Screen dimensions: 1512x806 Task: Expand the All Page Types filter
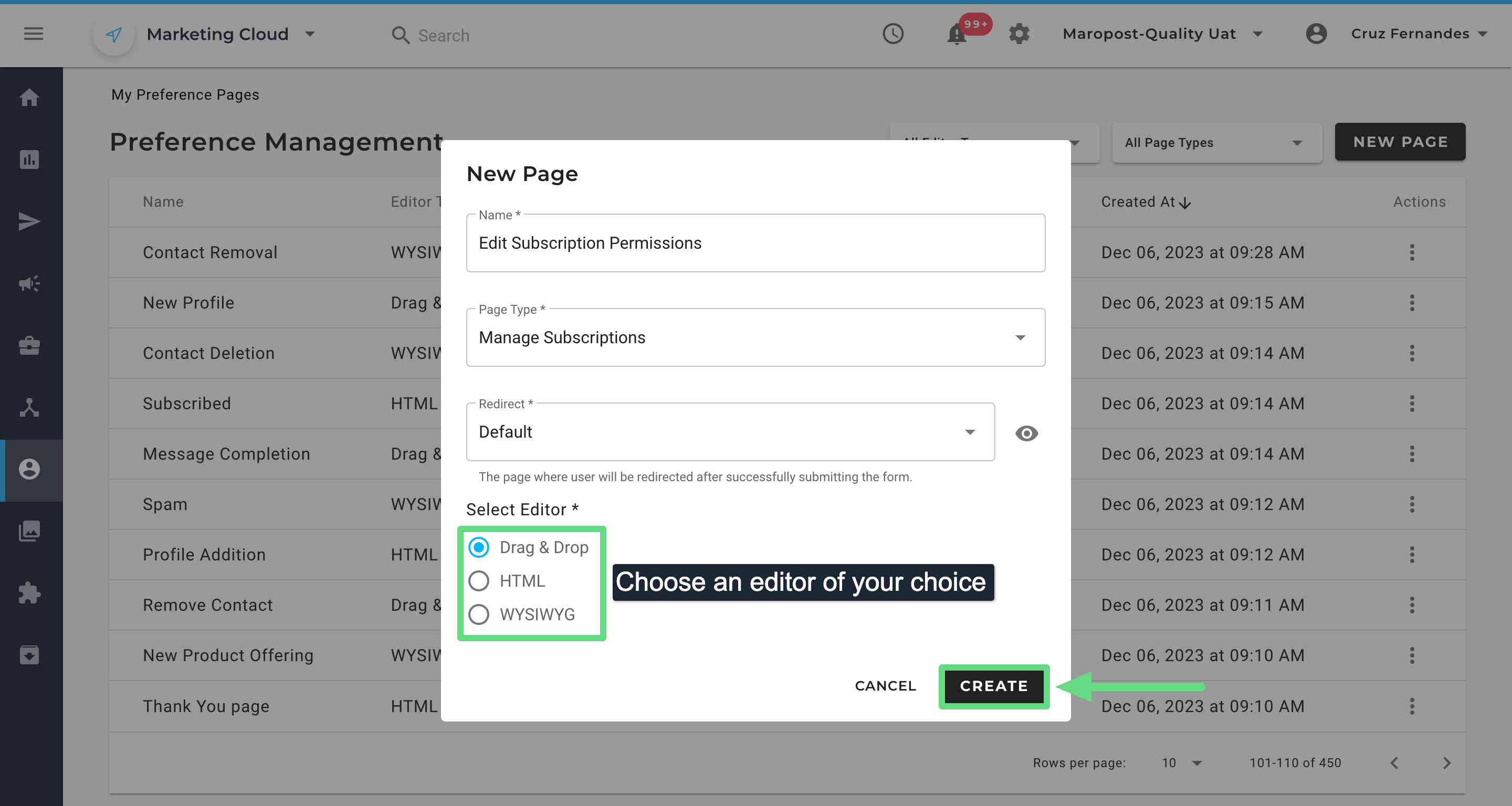pos(1216,143)
